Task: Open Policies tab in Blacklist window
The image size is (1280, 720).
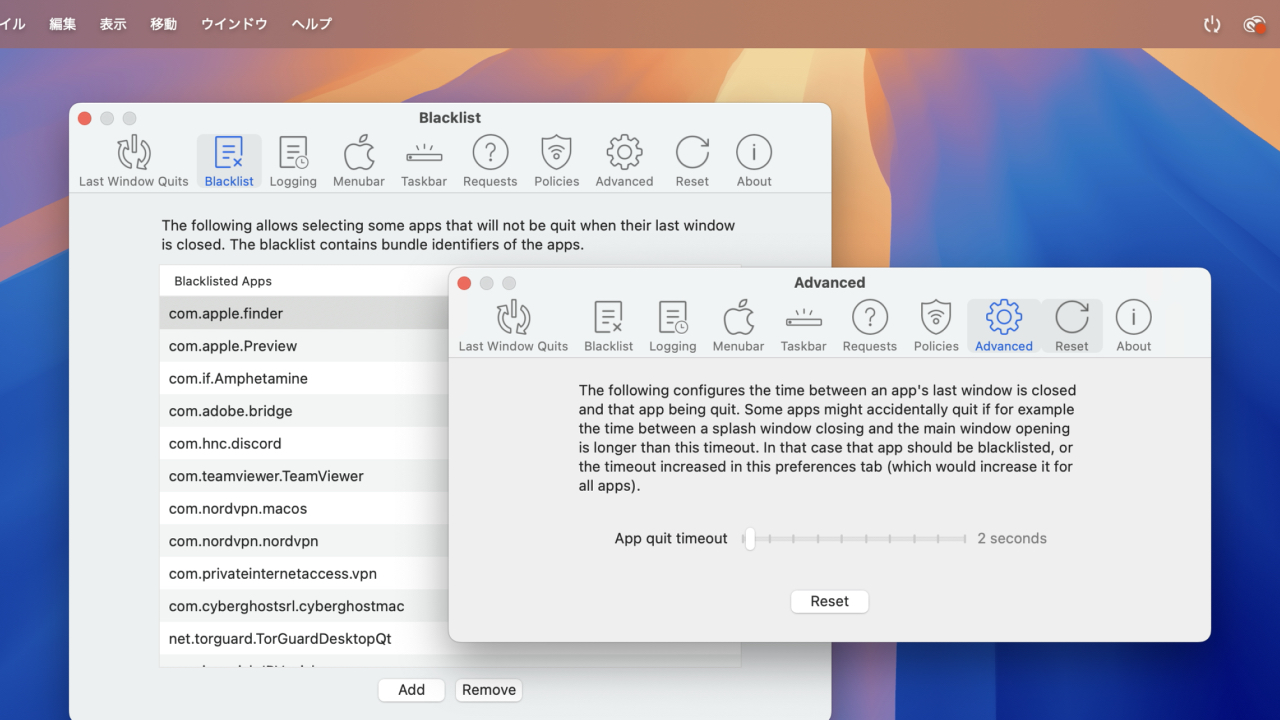Action: (557, 162)
